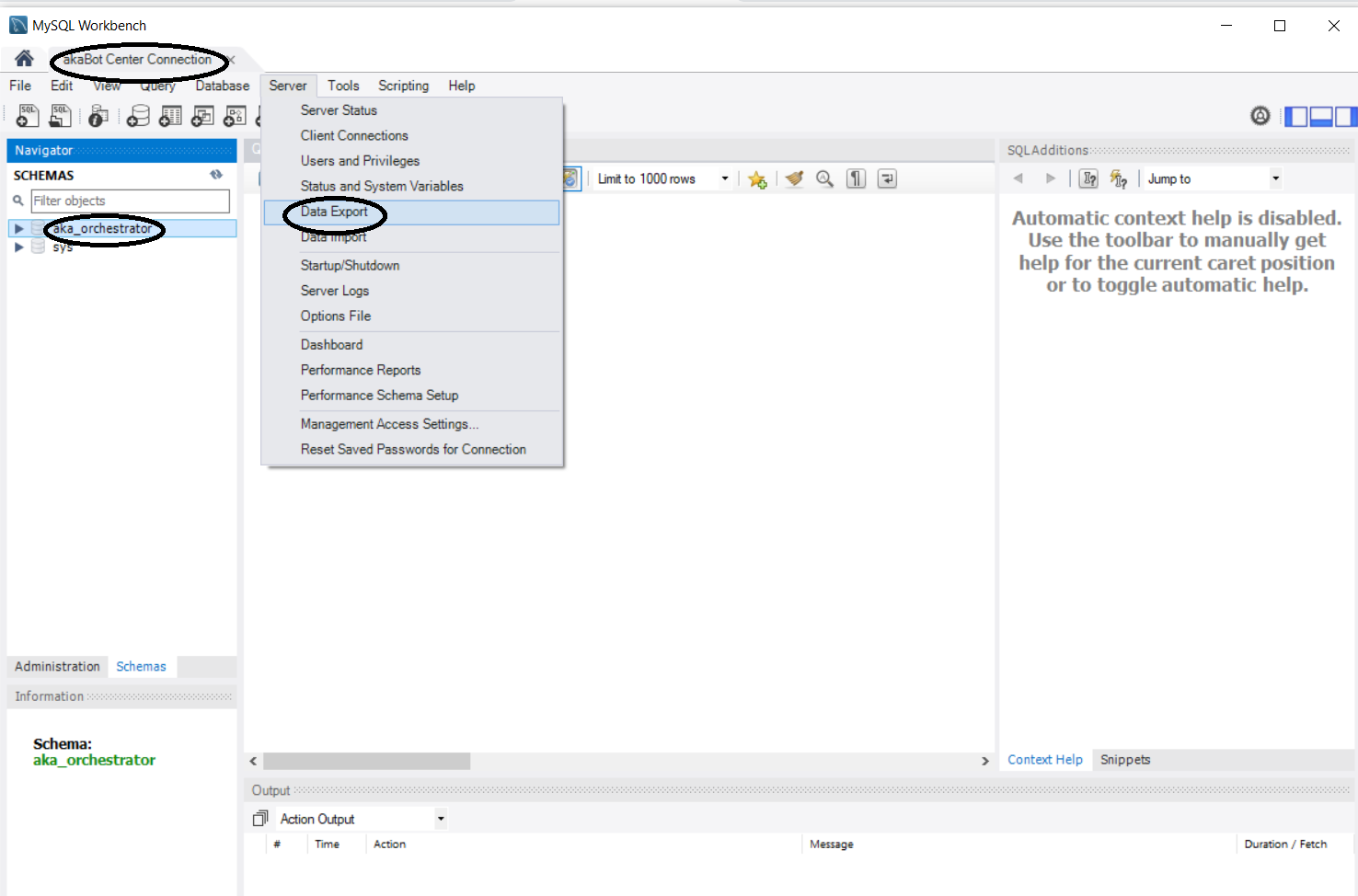Click the aka_orchestrator database icon

tap(38, 228)
